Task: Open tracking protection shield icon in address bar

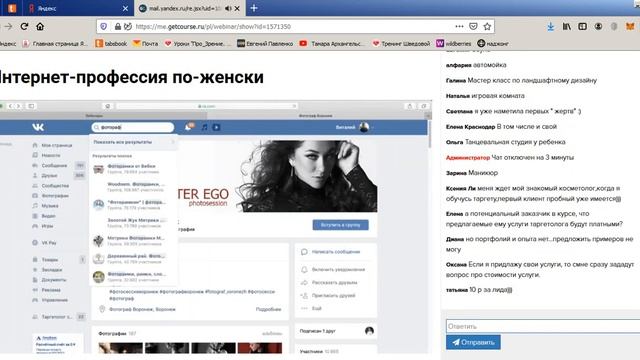Action: [104, 27]
